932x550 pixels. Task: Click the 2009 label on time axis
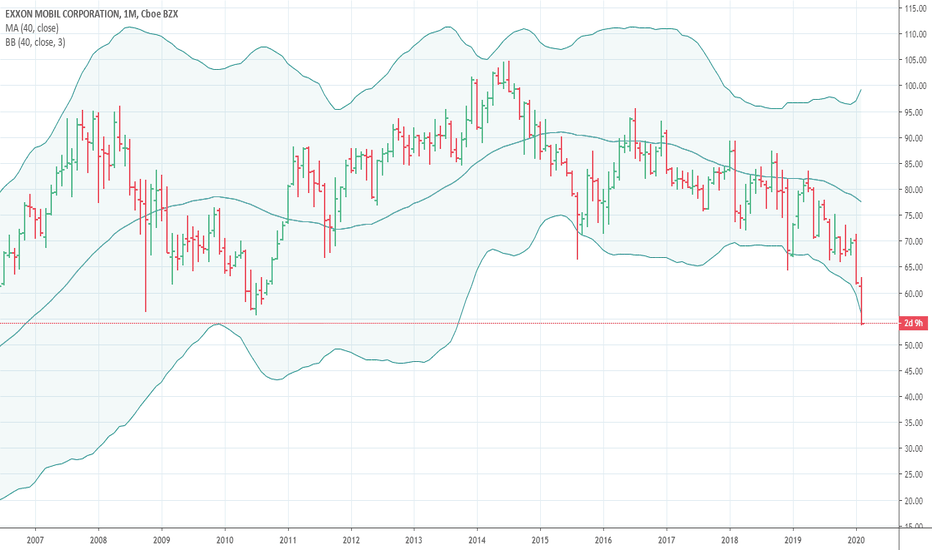[162, 540]
